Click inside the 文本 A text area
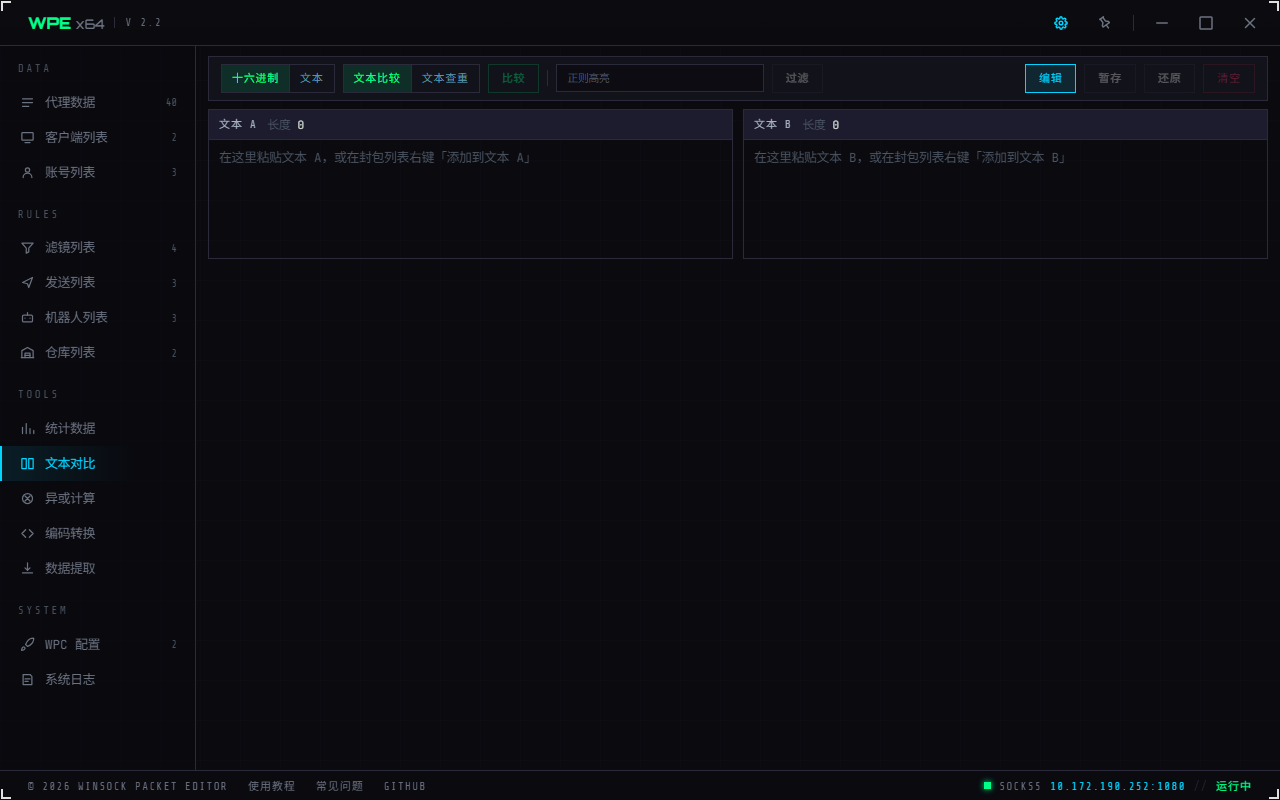Image resolution: width=1280 pixels, height=800 pixels. pyautogui.click(x=470, y=199)
